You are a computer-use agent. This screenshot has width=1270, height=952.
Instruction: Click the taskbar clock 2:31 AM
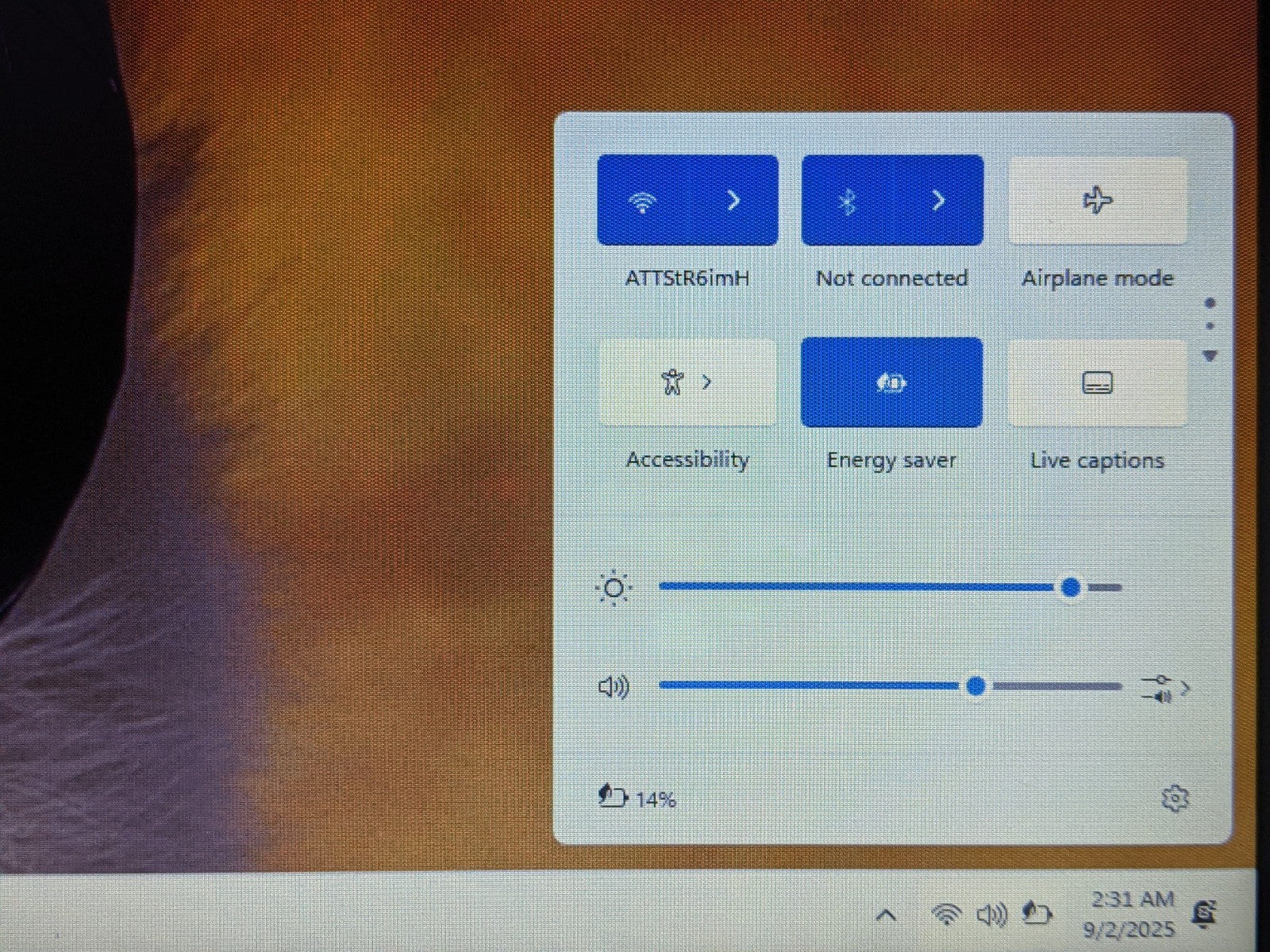pos(1130,914)
